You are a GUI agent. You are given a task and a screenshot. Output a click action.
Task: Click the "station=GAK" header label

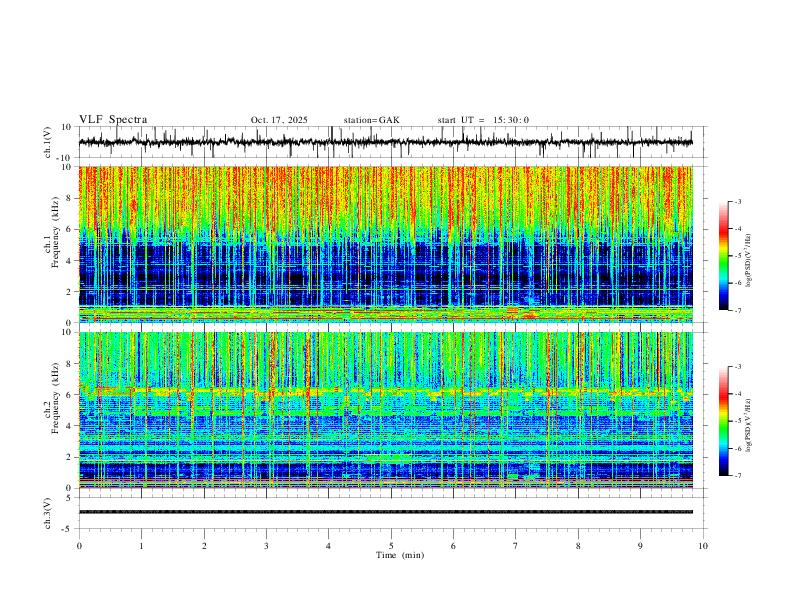click(x=371, y=120)
